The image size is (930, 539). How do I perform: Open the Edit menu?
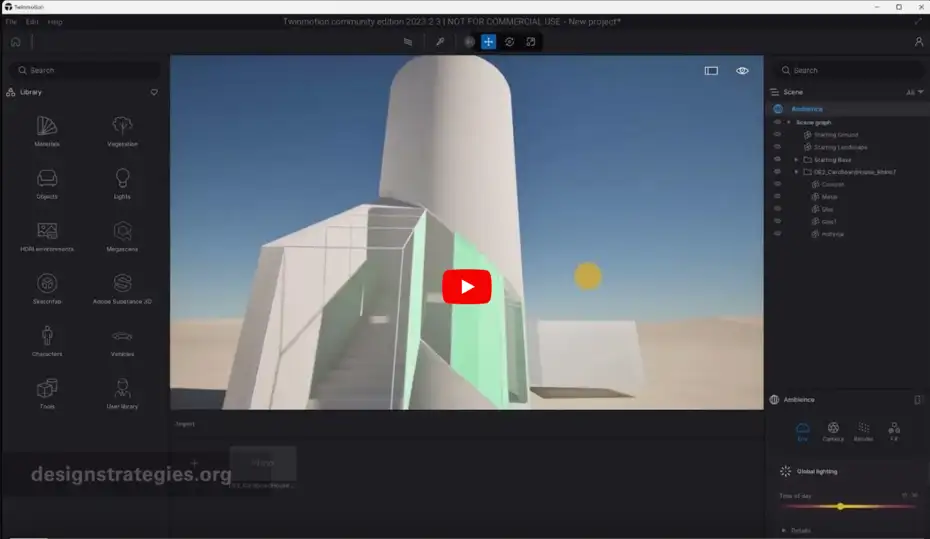(x=32, y=21)
